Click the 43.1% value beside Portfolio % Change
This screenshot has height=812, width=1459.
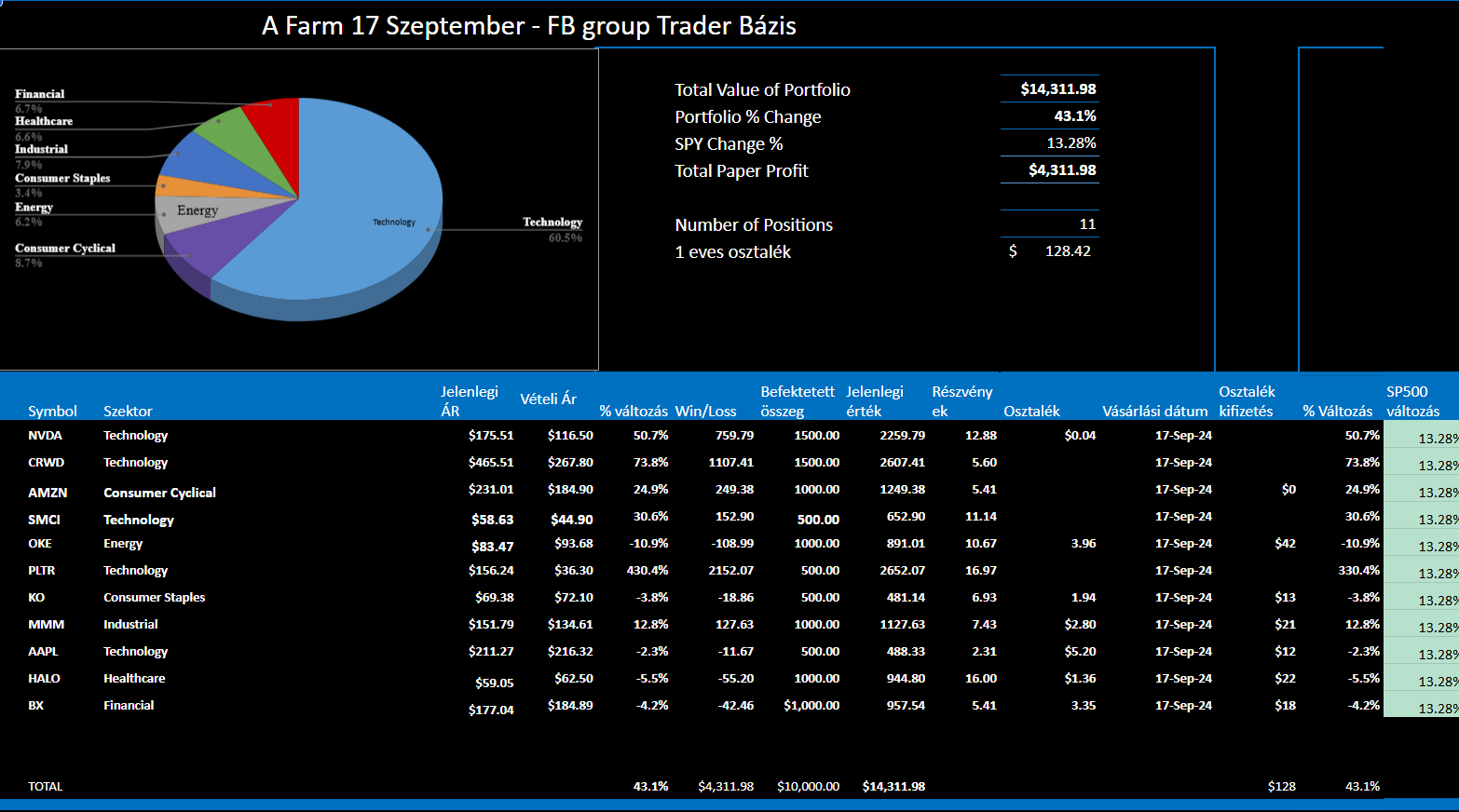click(x=1075, y=116)
